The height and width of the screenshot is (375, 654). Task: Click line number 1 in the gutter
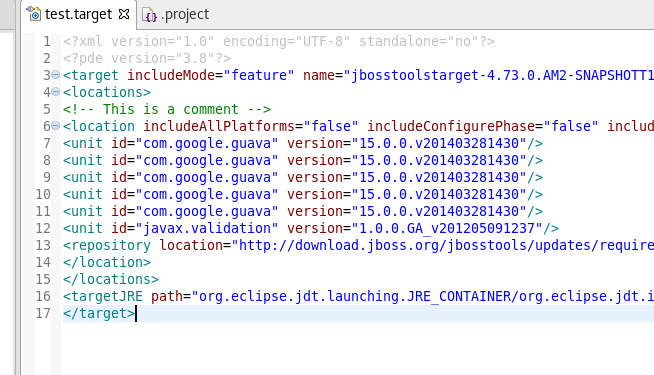[x=47, y=42]
